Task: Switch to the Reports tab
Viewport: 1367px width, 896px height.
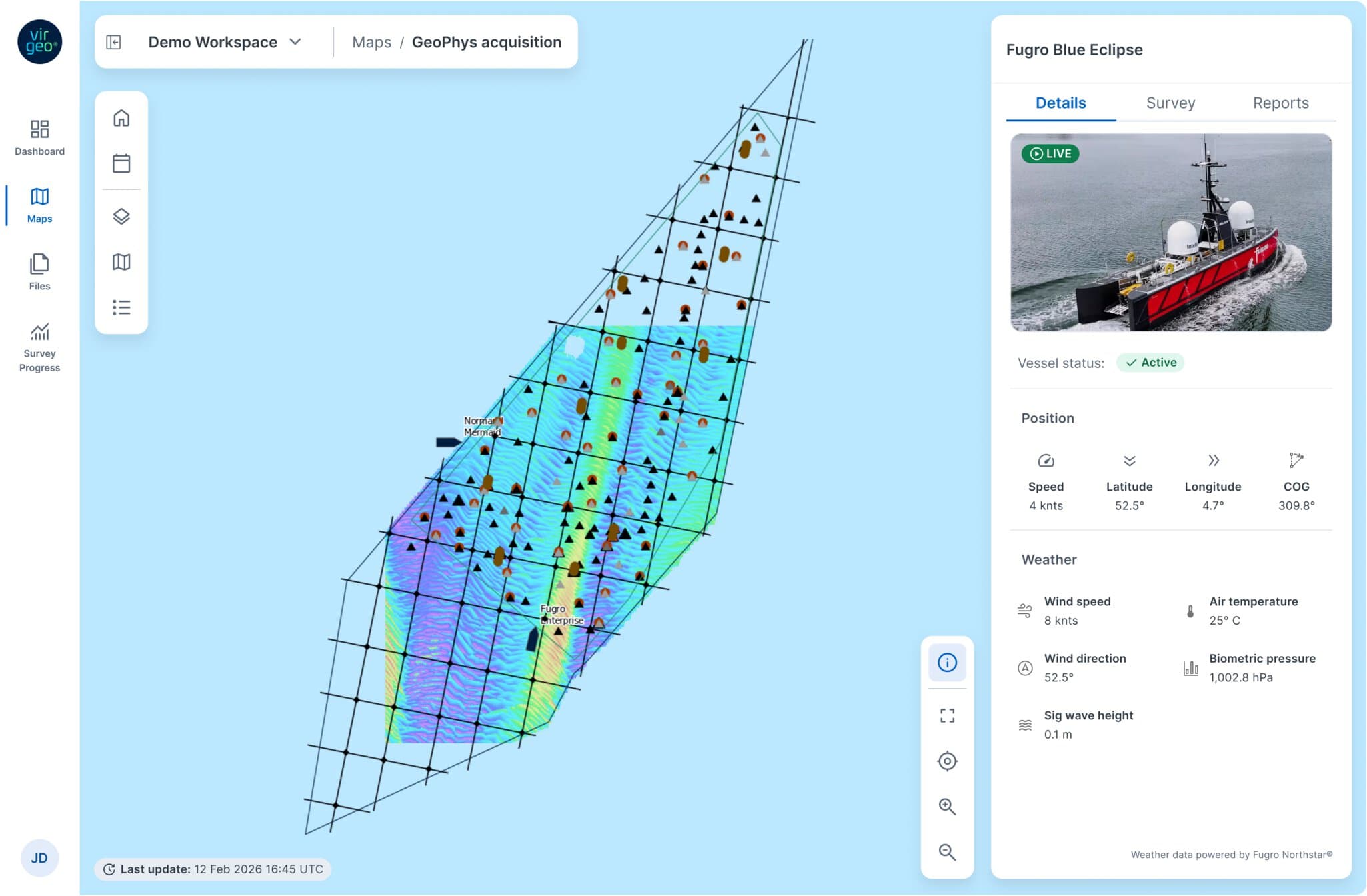Action: click(x=1280, y=103)
